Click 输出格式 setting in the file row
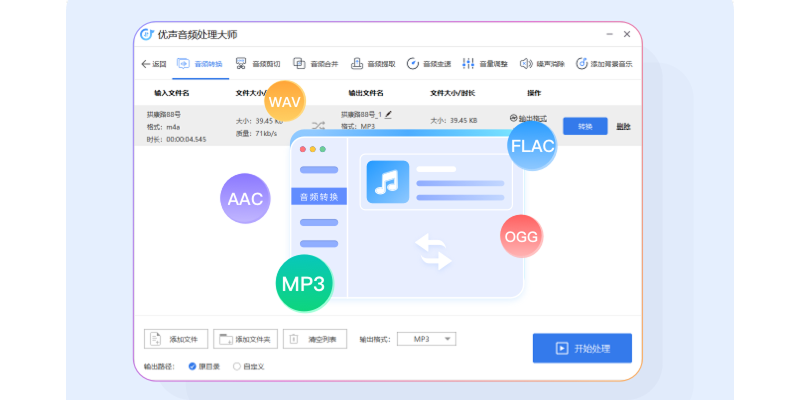This screenshot has height=400, width=800. coord(528,118)
